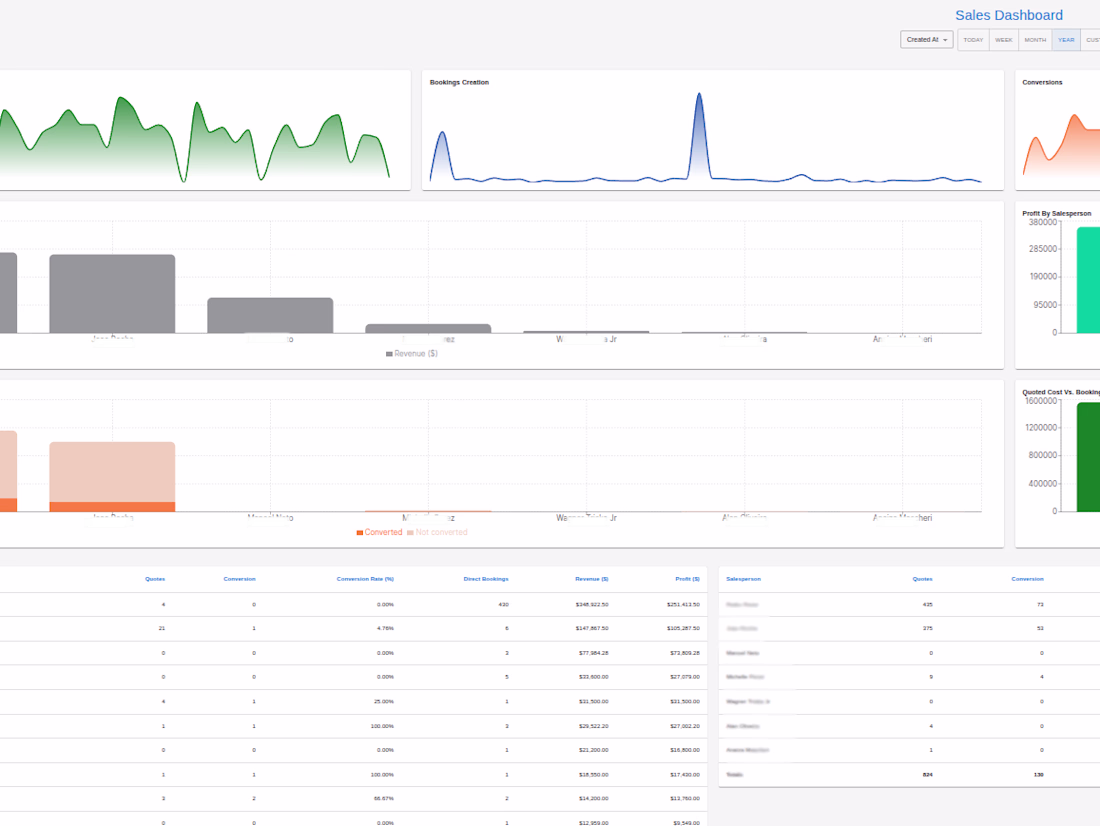The image size is (1100, 826).
Task: Switch to the WEEK range tab
Action: coord(1004,40)
